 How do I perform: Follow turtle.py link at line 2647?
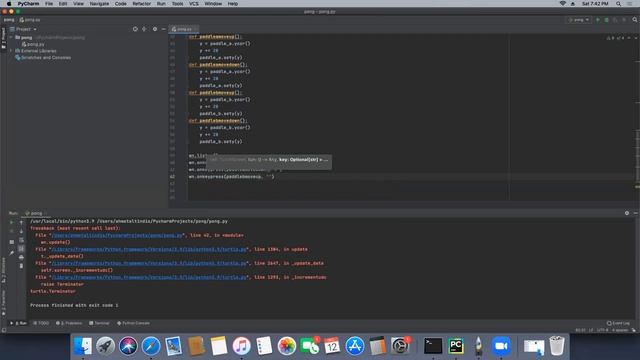149,263
